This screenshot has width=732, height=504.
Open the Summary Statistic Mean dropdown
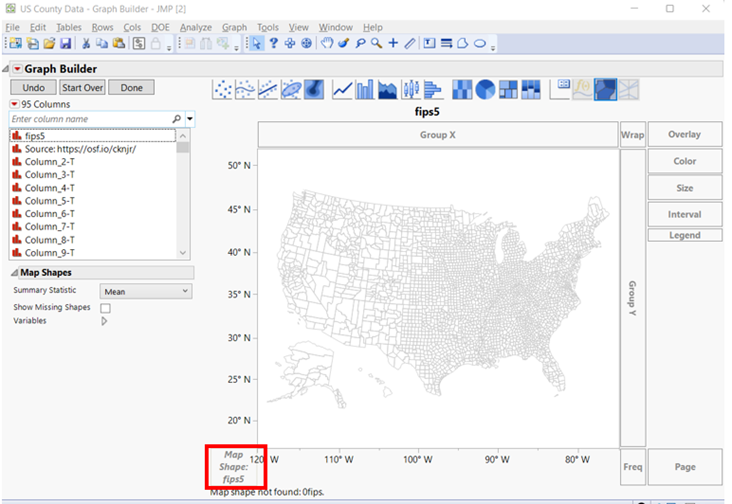click(146, 292)
